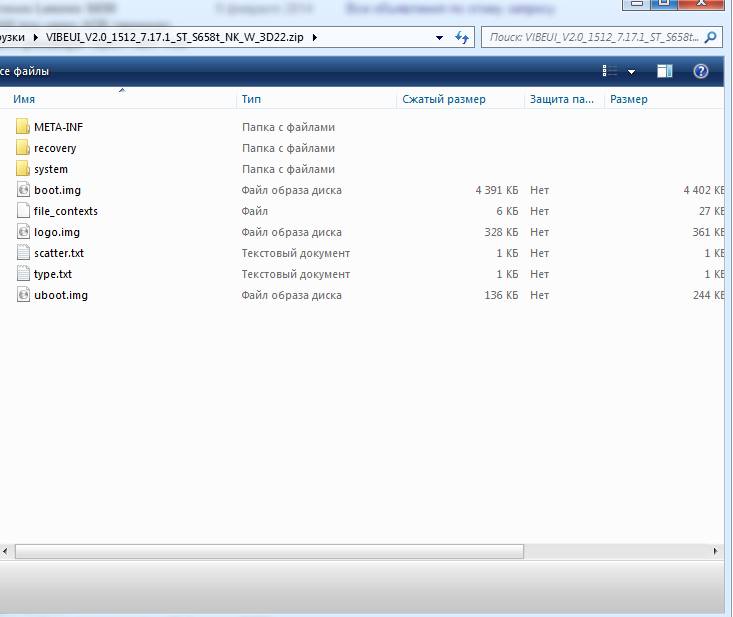Image resolution: width=733 pixels, height=617 pixels.
Task: Click the recovery folder icon
Action: tap(22, 147)
